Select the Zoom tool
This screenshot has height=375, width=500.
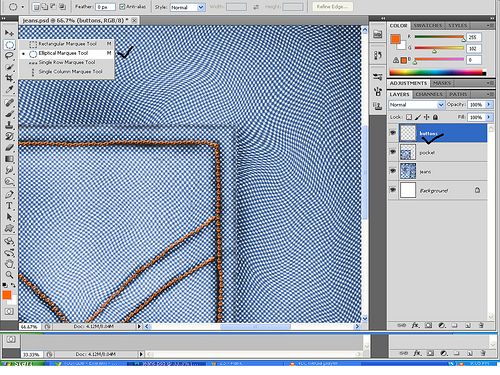pos(9,275)
